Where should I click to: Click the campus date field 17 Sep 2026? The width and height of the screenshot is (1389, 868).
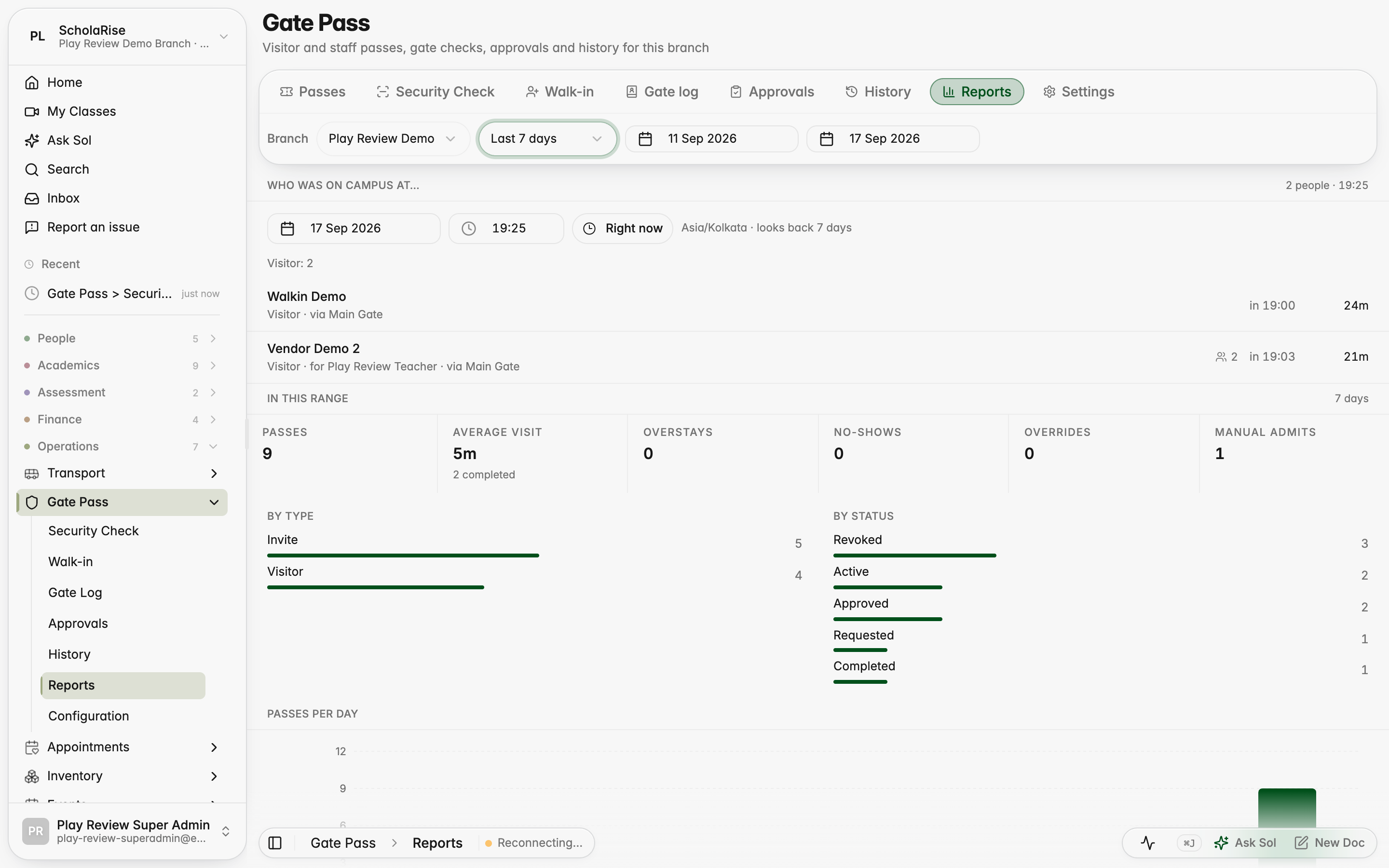click(354, 229)
